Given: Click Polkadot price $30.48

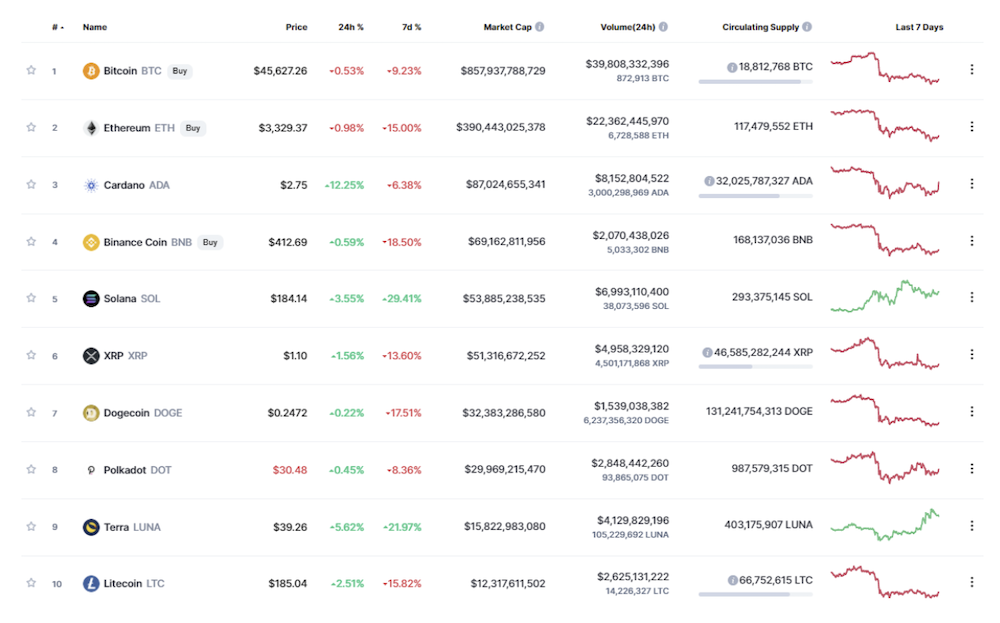Looking at the screenshot, I should [x=290, y=470].
